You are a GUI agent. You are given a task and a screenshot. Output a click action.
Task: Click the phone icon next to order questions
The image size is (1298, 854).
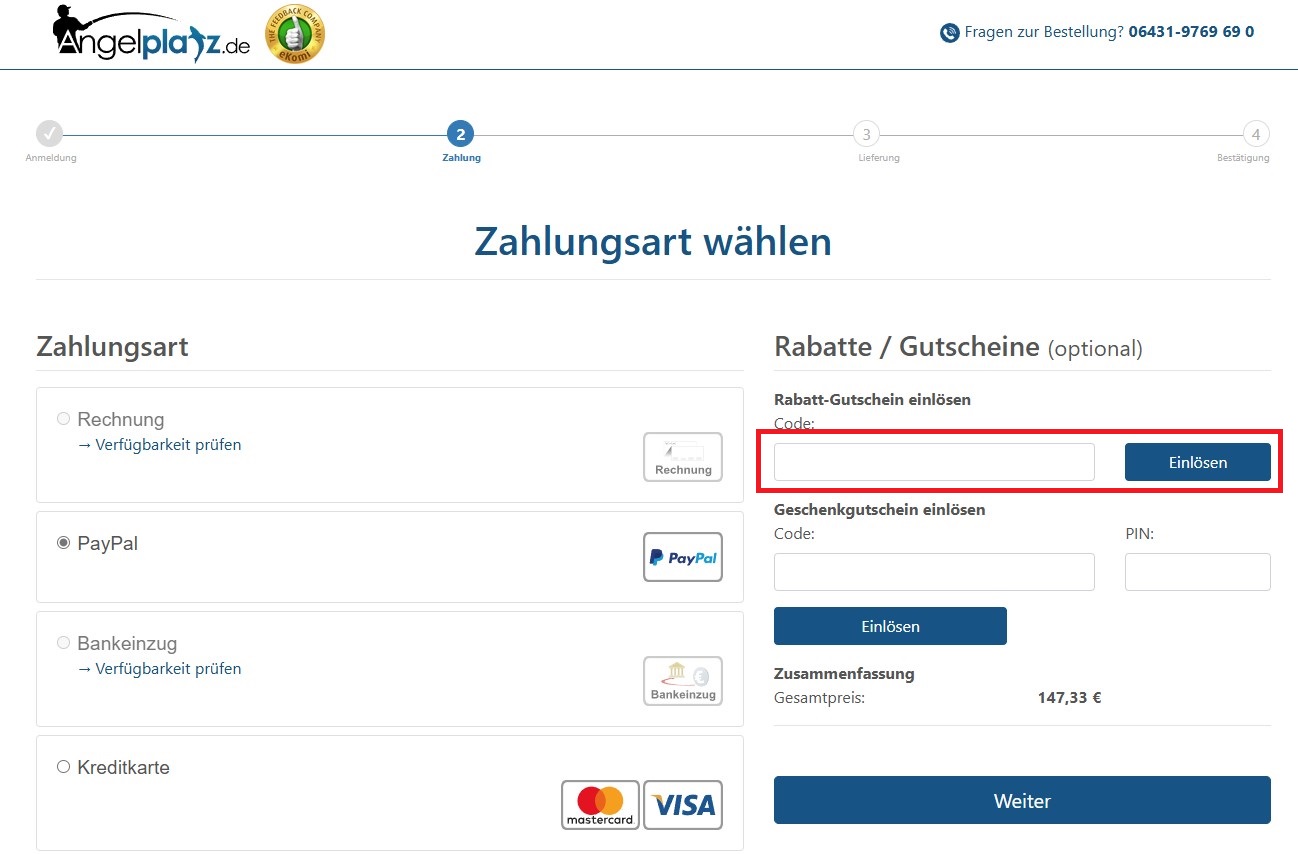[x=949, y=33]
